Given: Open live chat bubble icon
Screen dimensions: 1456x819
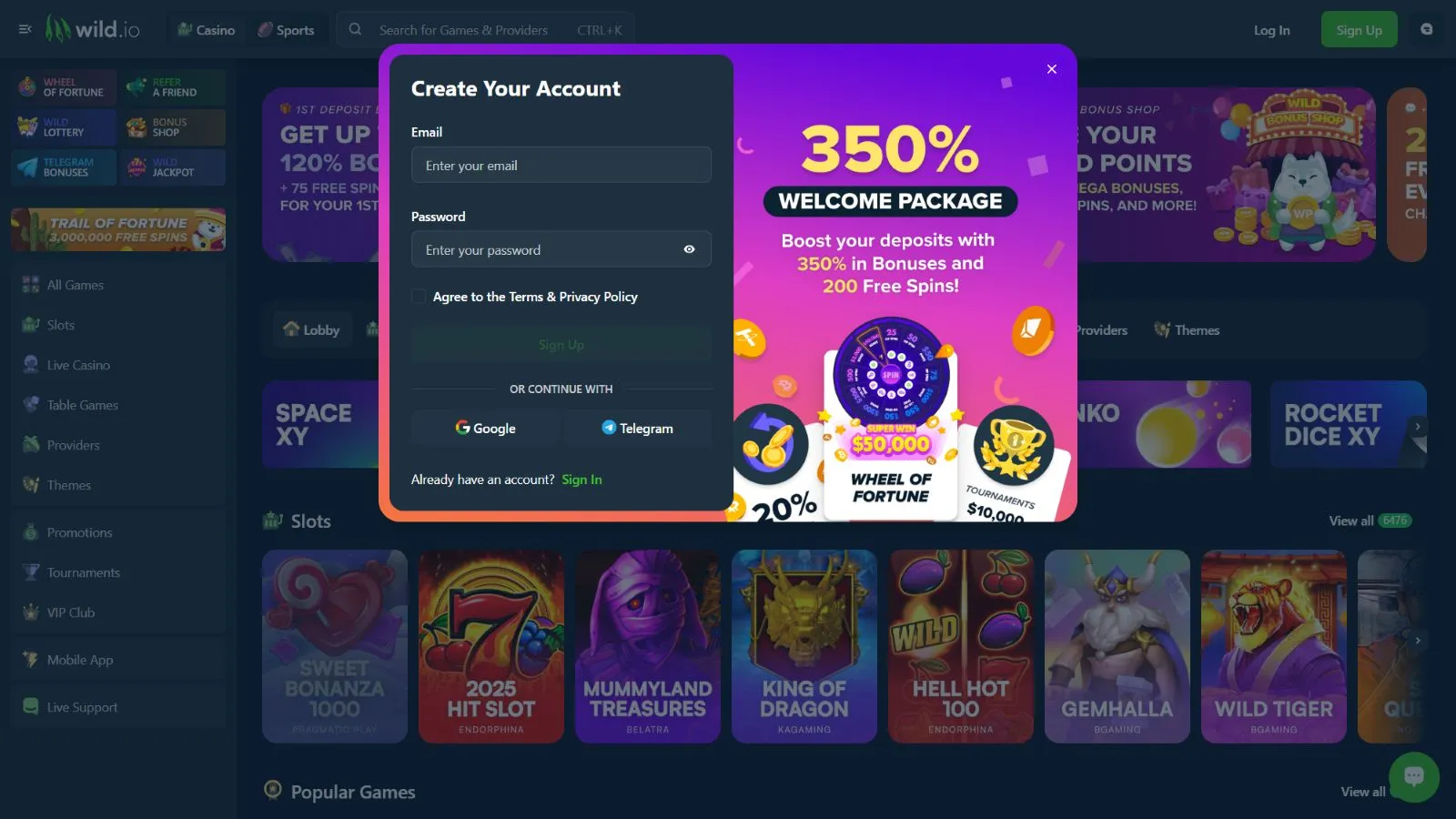Looking at the screenshot, I should coord(1414,776).
